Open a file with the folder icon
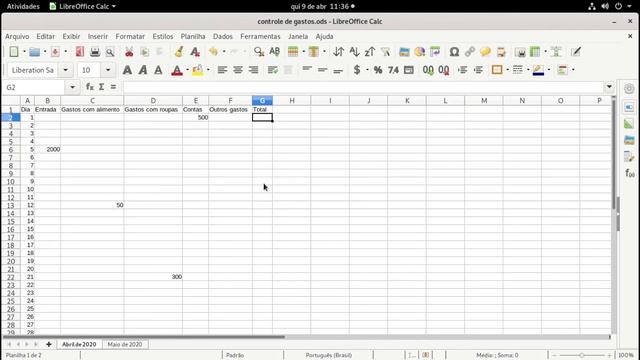 tap(35, 52)
